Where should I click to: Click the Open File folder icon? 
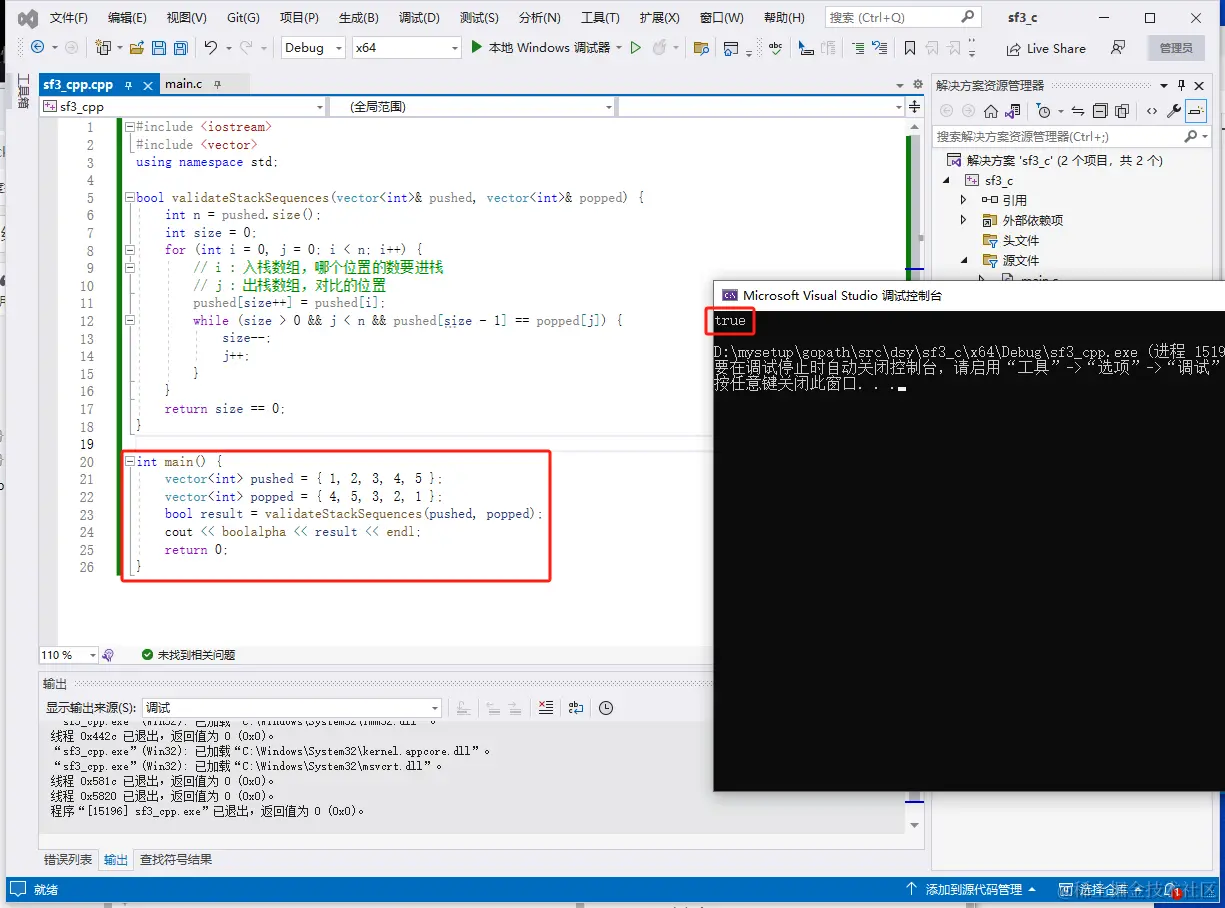click(x=137, y=48)
